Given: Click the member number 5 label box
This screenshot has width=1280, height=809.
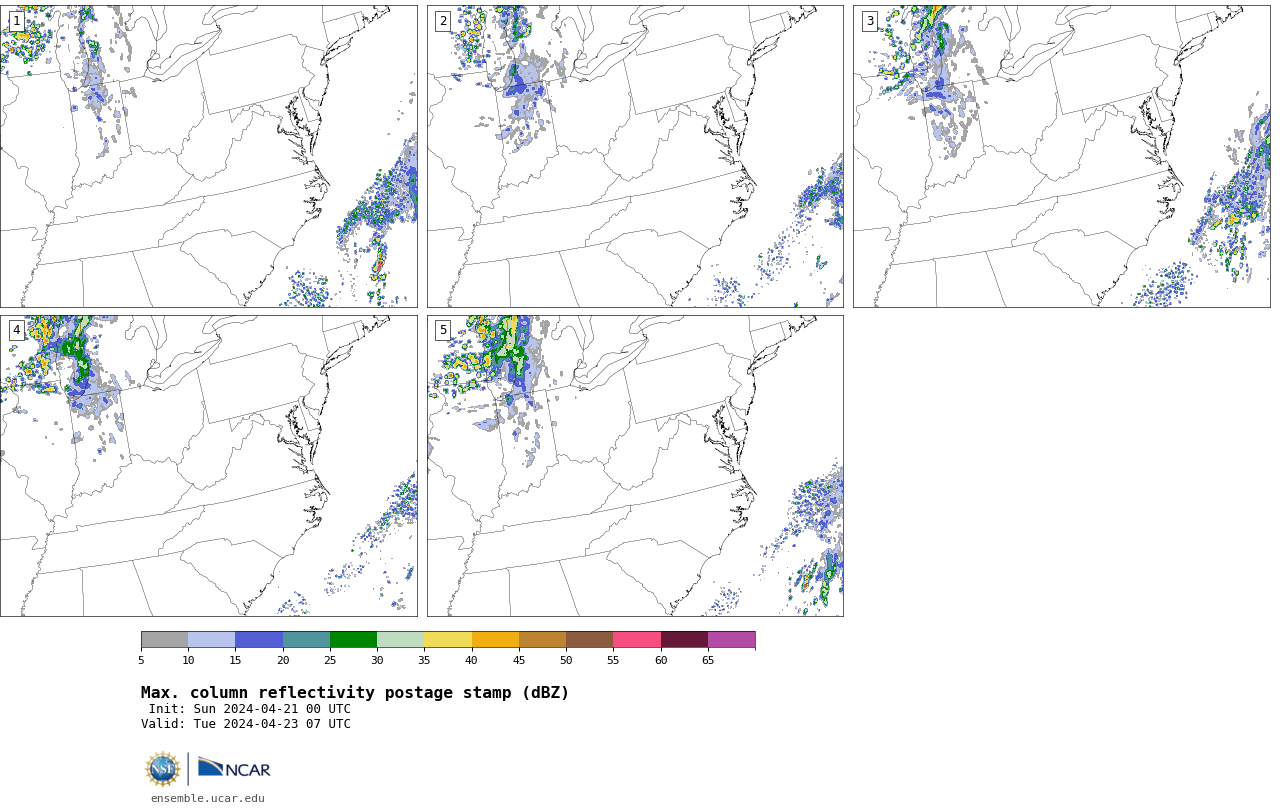Looking at the screenshot, I should [443, 330].
